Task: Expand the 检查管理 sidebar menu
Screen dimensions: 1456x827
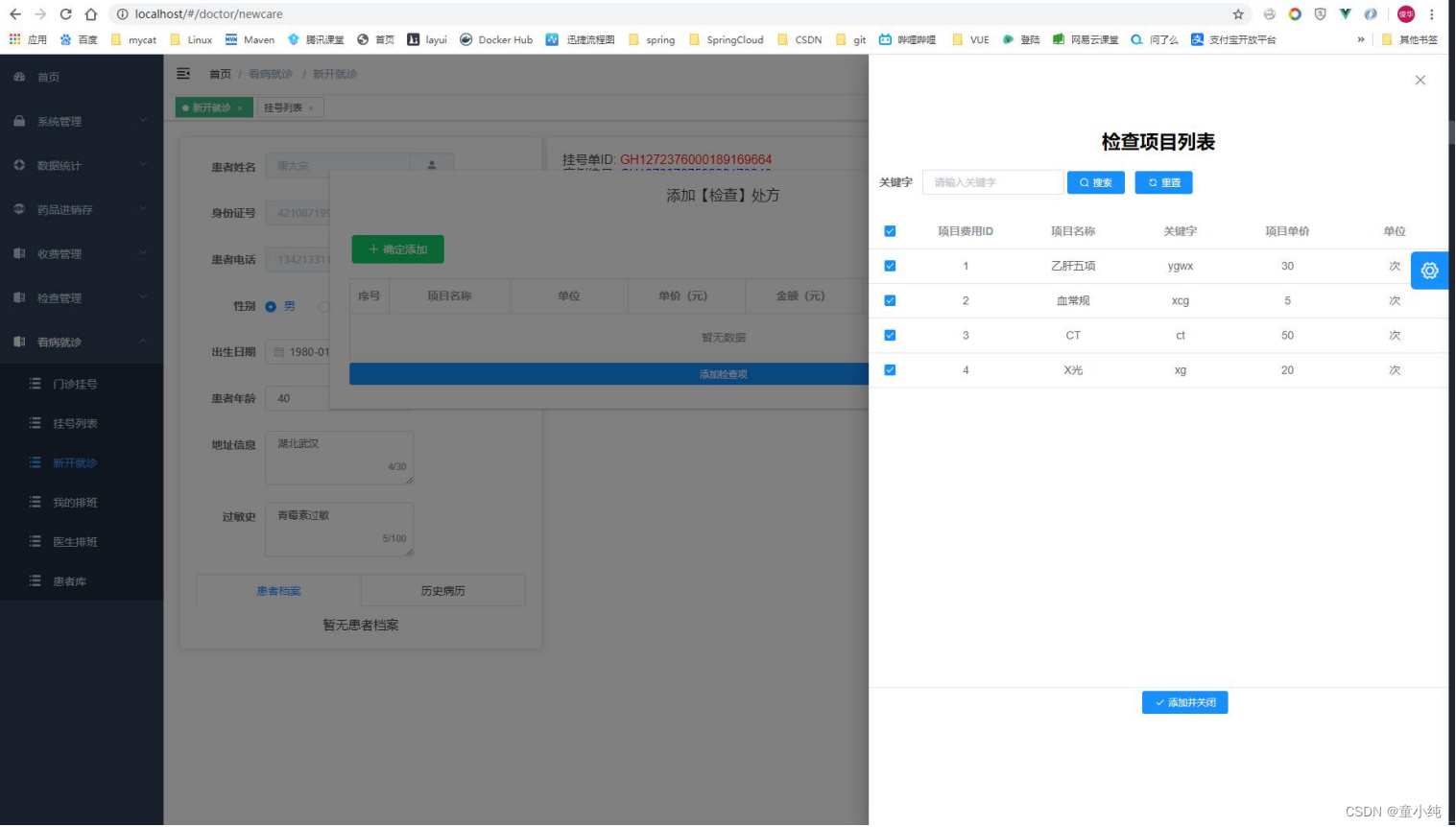Action: (x=82, y=297)
